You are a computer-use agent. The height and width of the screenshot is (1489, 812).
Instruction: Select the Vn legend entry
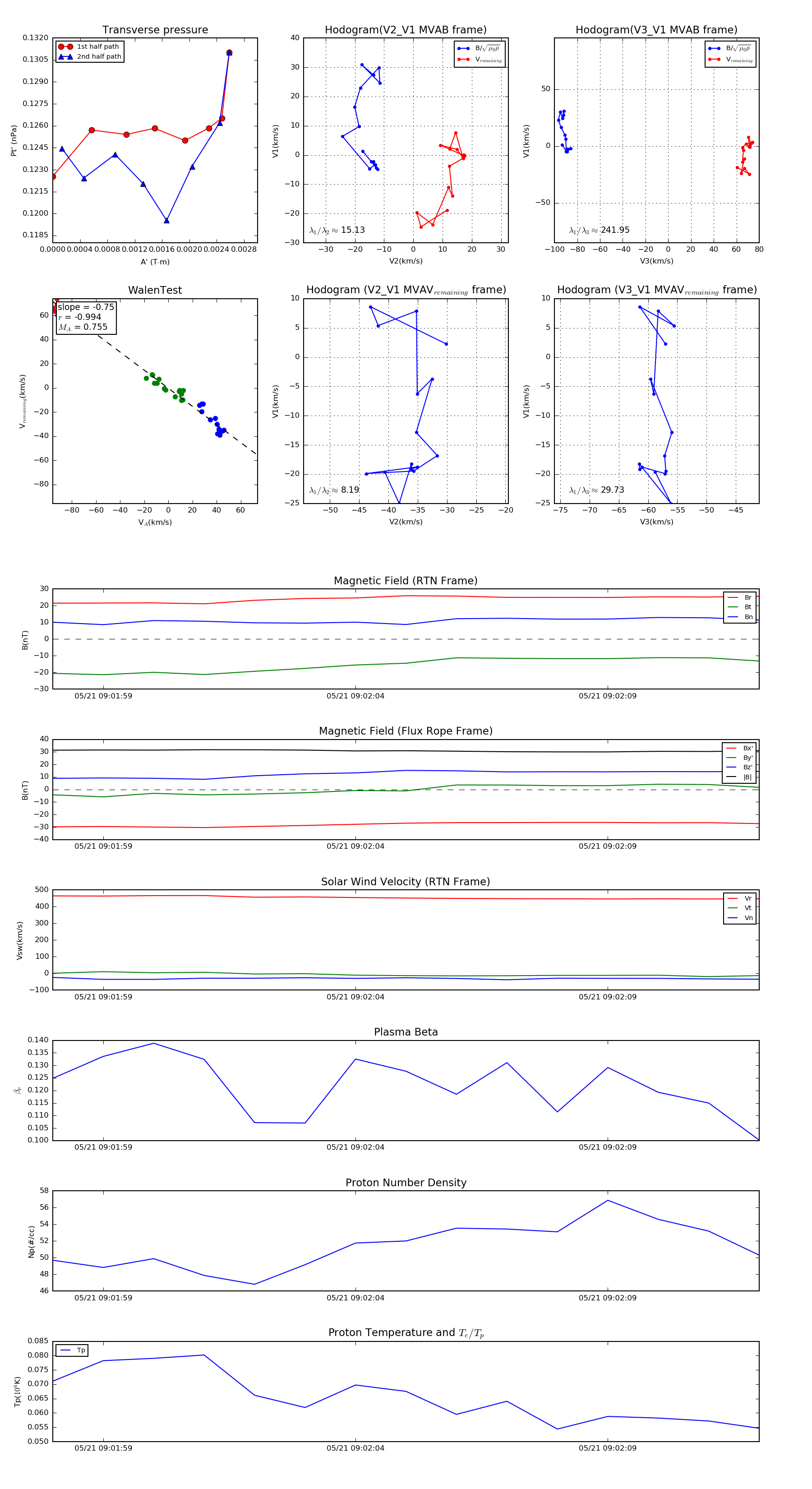pos(740,918)
